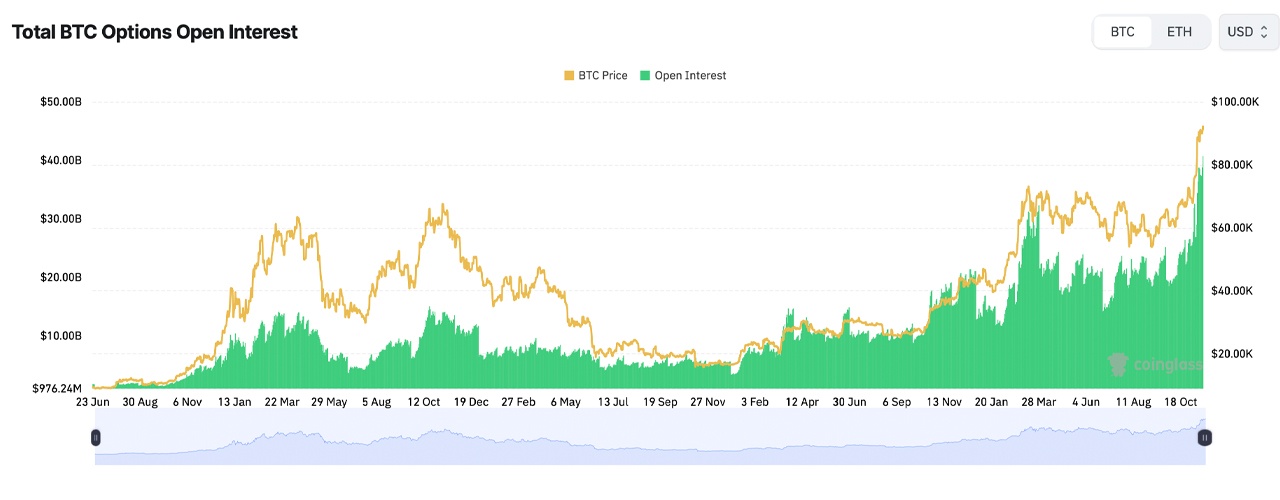This screenshot has width=1280, height=500.
Task: Click the 23 Jun date axis label
Action: 93,402
